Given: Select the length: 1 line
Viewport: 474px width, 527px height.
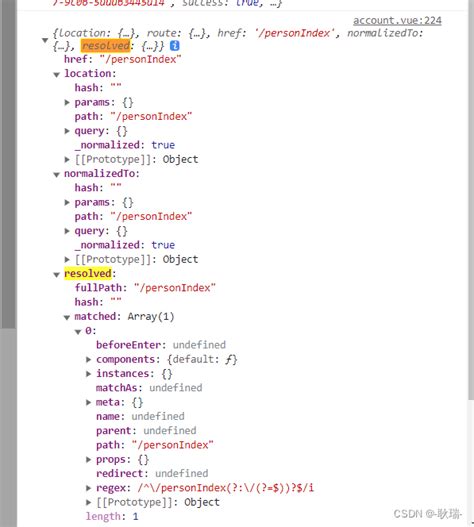Looking at the screenshot, I should (x=112, y=516).
